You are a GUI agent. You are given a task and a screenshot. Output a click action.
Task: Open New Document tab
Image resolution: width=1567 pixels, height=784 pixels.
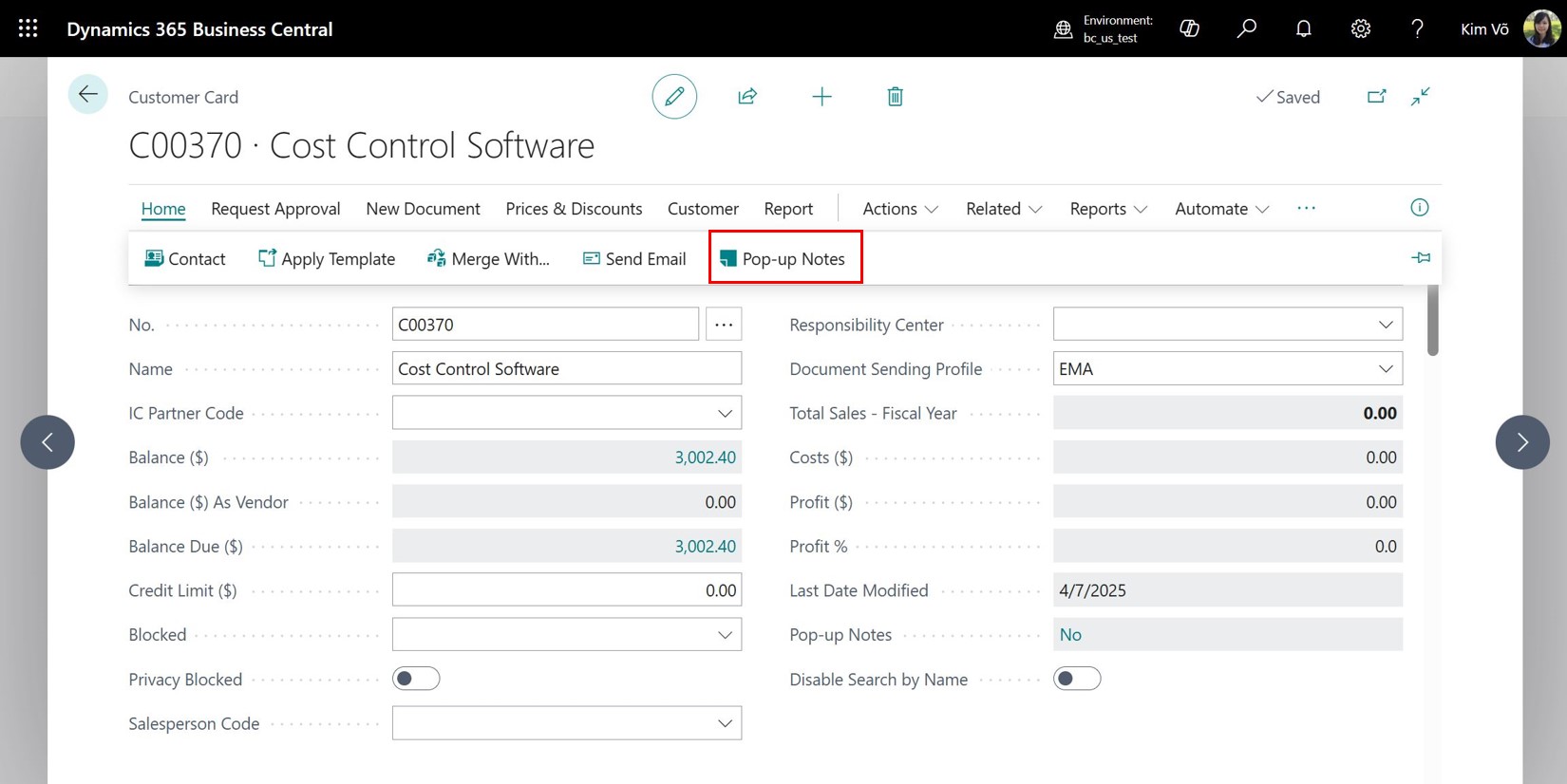[x=423, y=208]
